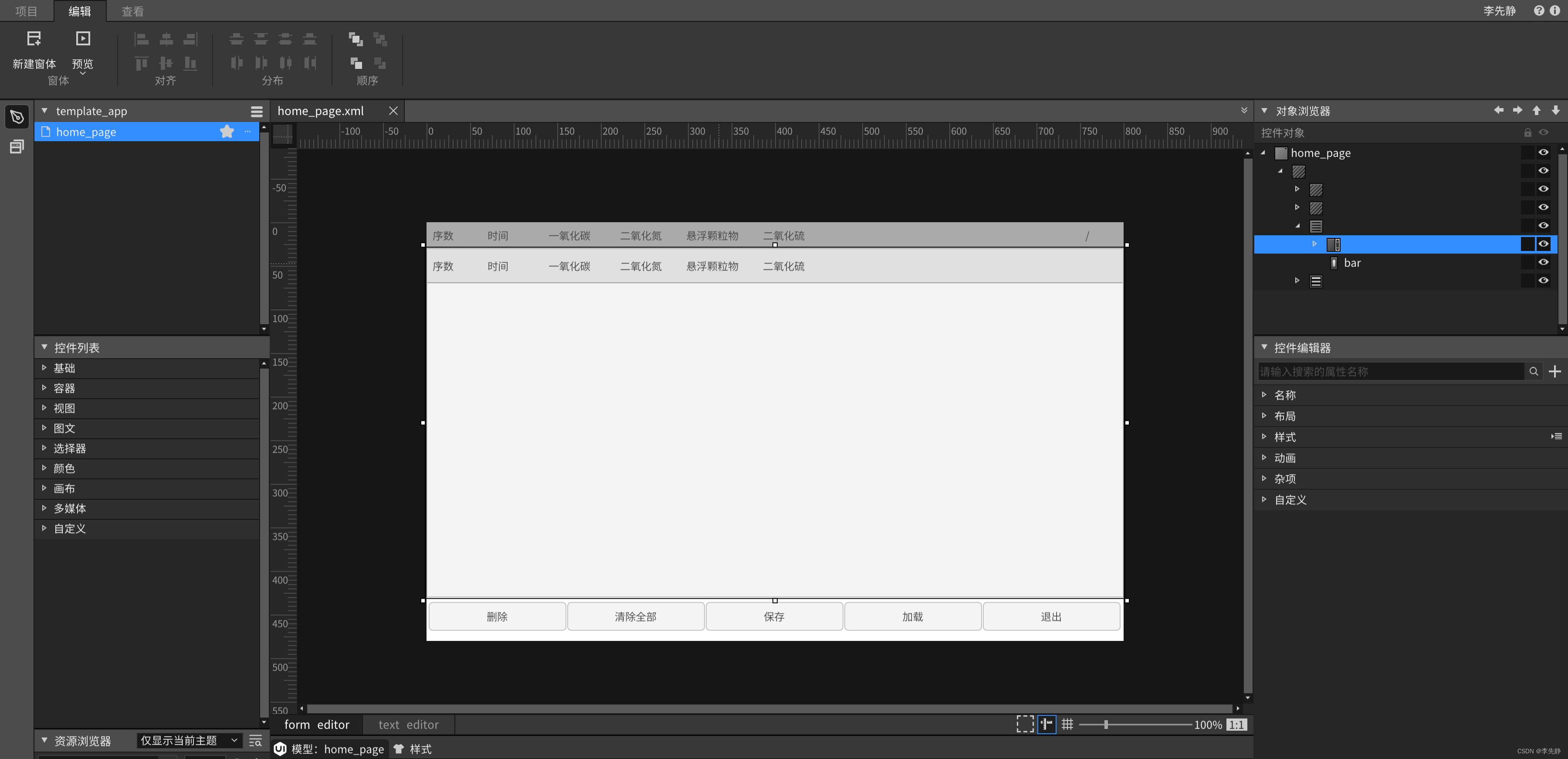1568x759 pixels.
Task: Click the property name search field
Action: [x=1391, y=371]
